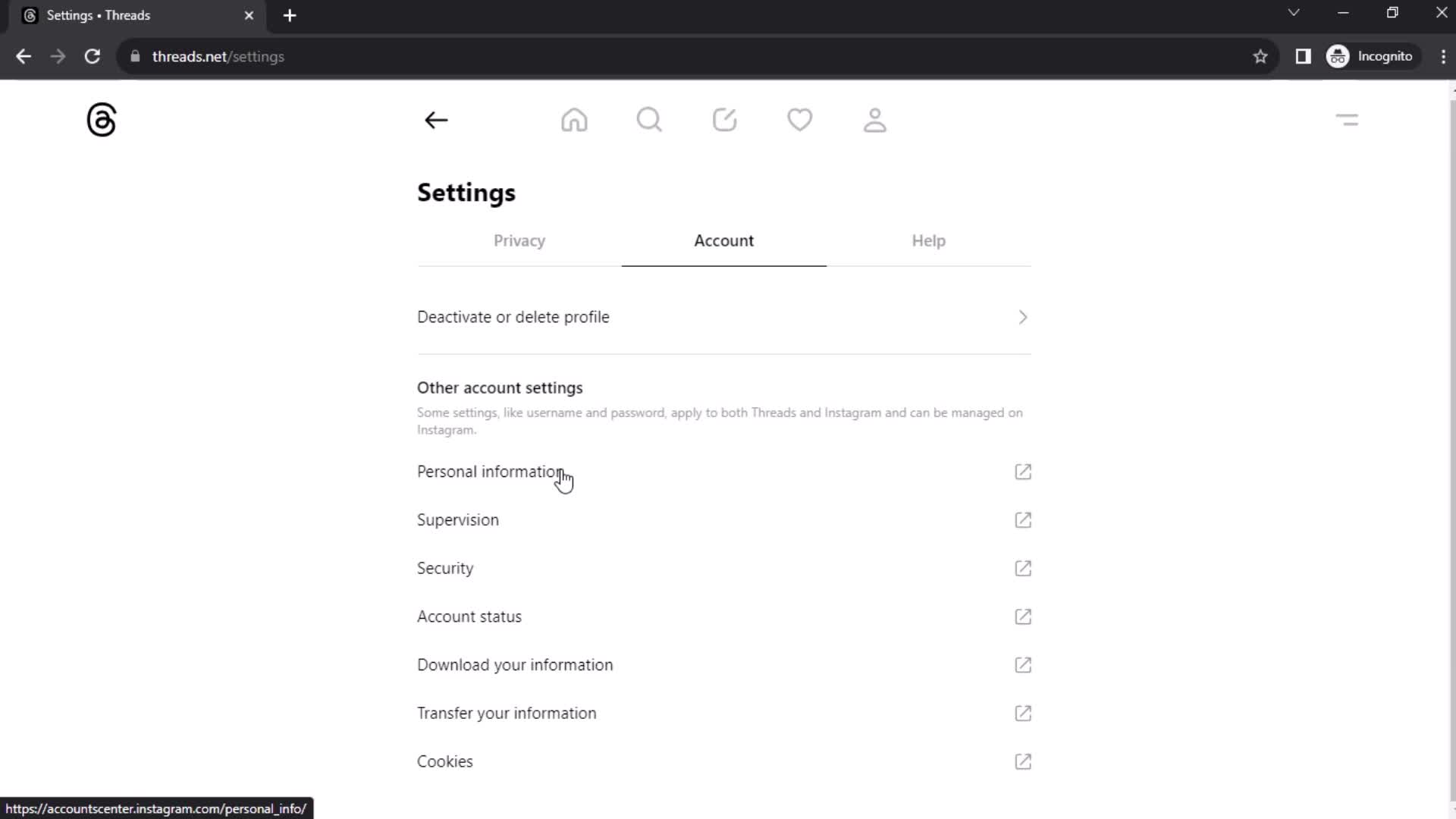Image resolution: width=1456 pixels, height=819 pixels.
Task: Open the search icon on Threads
Action: click(651, 120)
